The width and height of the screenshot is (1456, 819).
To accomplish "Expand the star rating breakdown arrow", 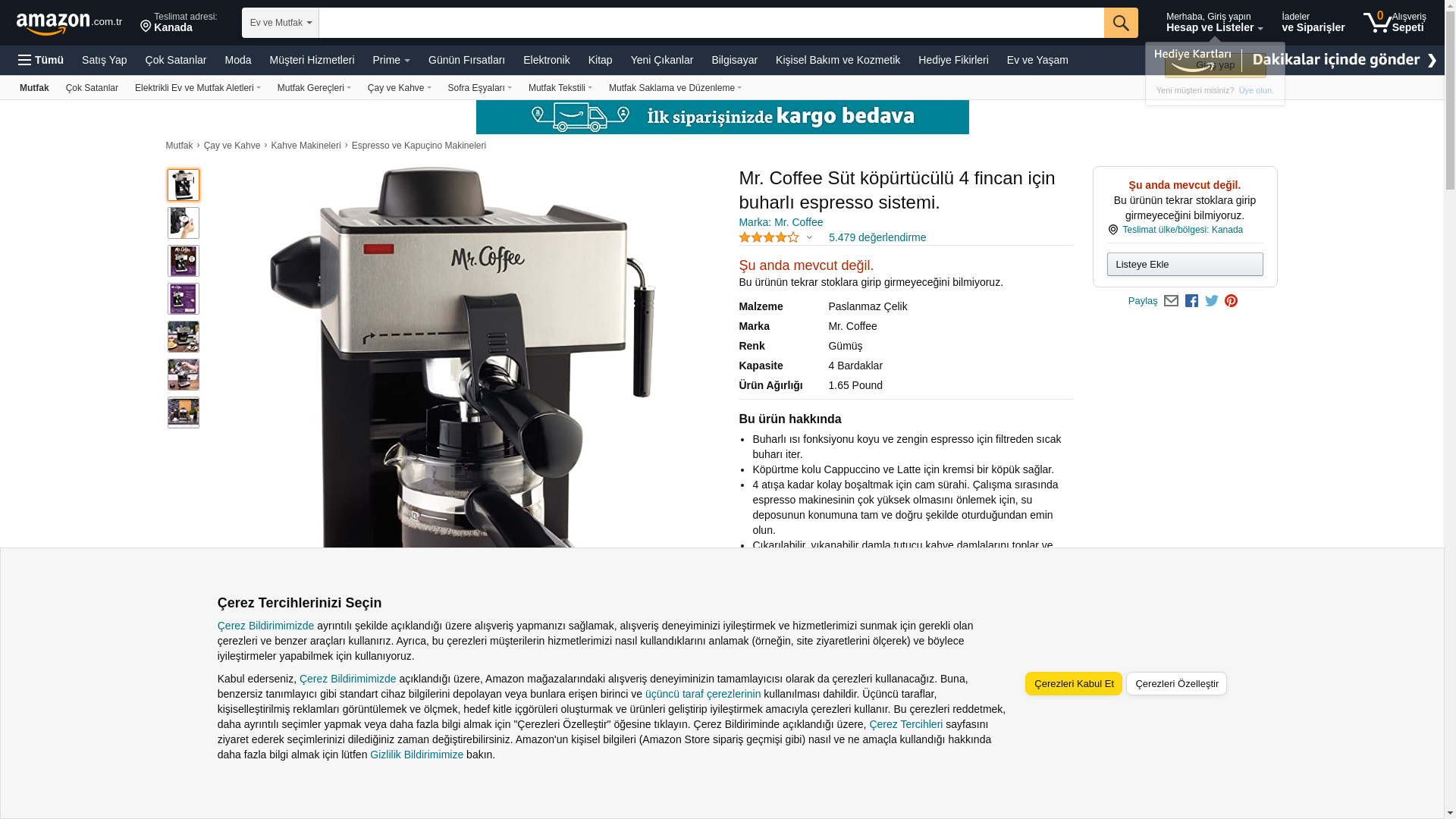I will (x=809, y=238).
